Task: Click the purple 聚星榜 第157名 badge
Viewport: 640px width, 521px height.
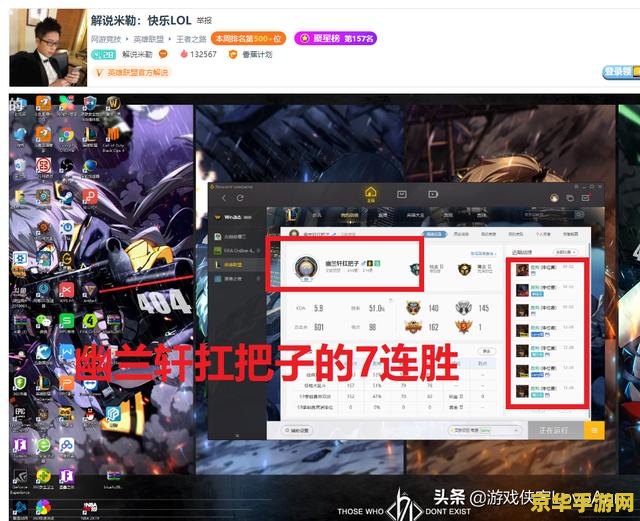Action: coord(336,38)
